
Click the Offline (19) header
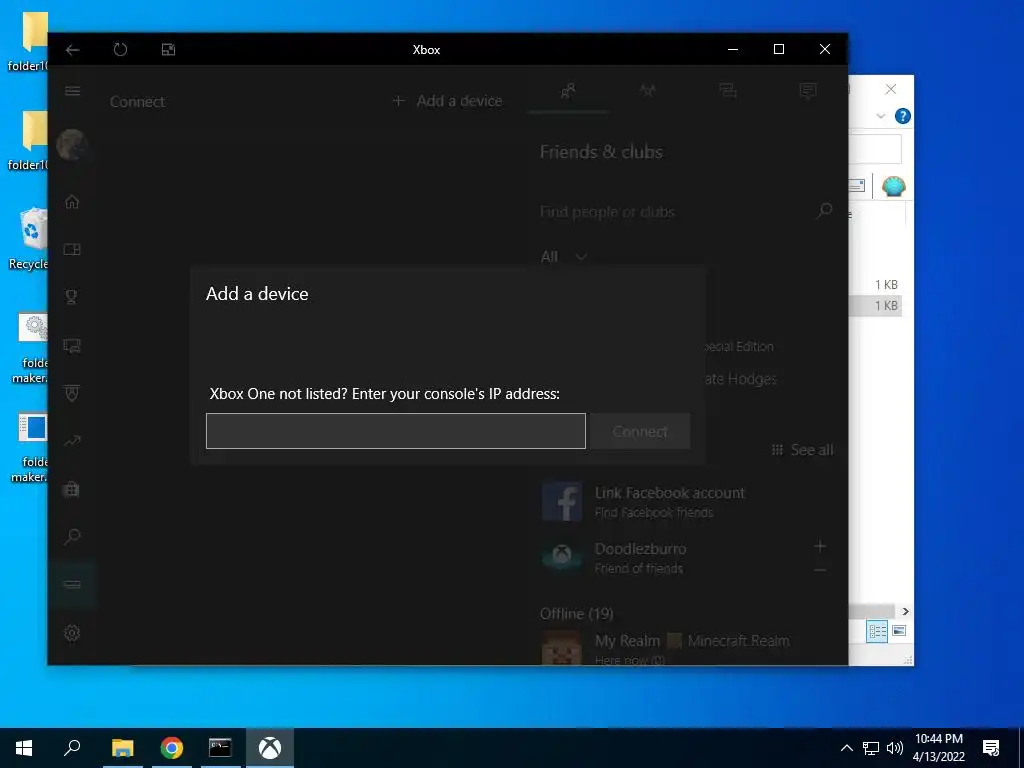click(x=576, y=614)
